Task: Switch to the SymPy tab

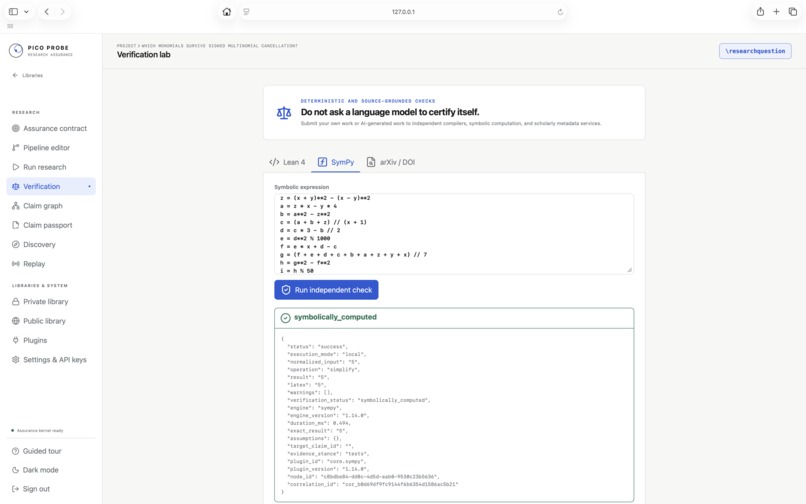Action: [336, 162]
